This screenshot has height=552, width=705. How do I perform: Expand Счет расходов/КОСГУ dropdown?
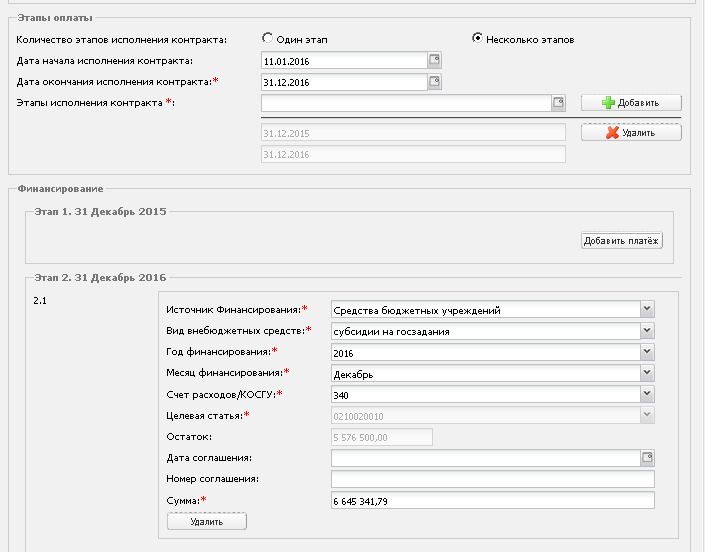(x=647, y=394)
